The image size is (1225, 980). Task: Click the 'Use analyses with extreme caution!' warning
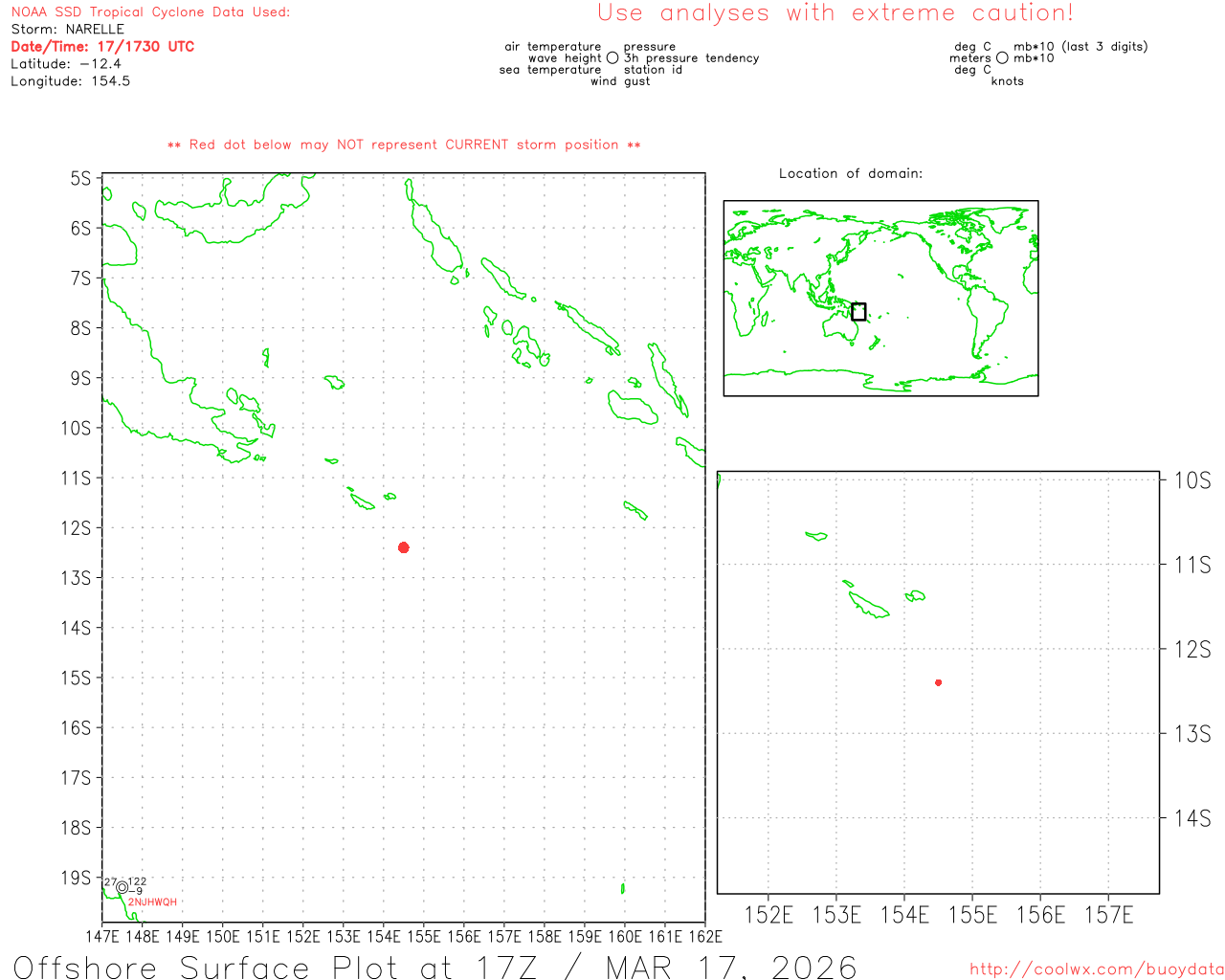[835, 13]
